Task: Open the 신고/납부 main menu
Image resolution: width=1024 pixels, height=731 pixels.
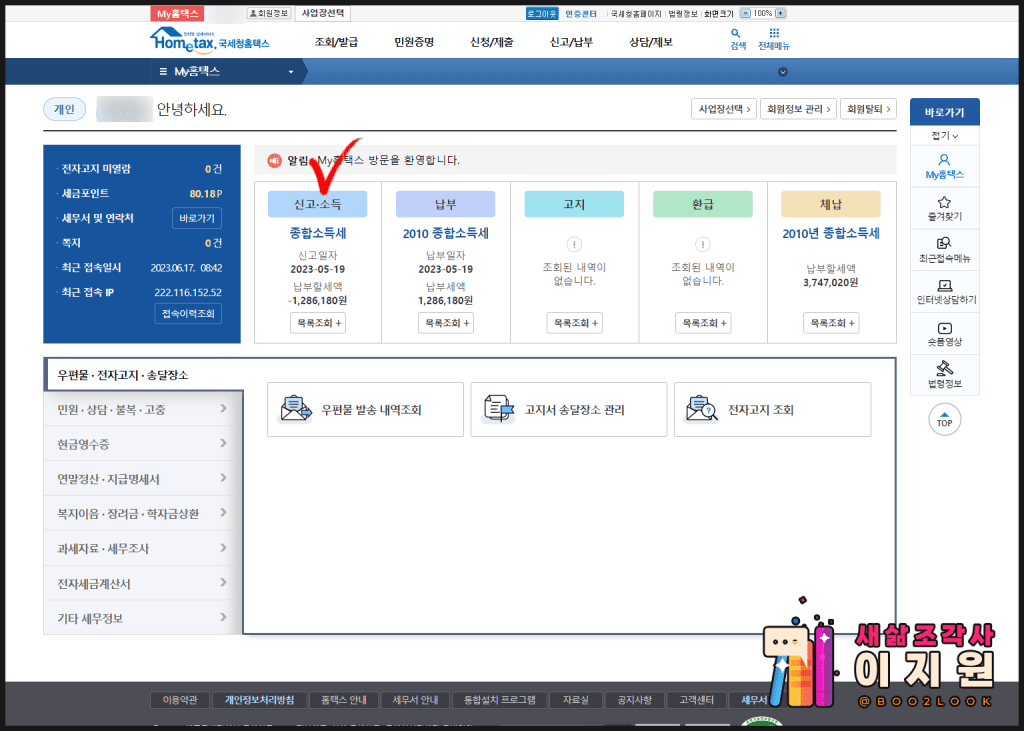Action: coord(571,42)
